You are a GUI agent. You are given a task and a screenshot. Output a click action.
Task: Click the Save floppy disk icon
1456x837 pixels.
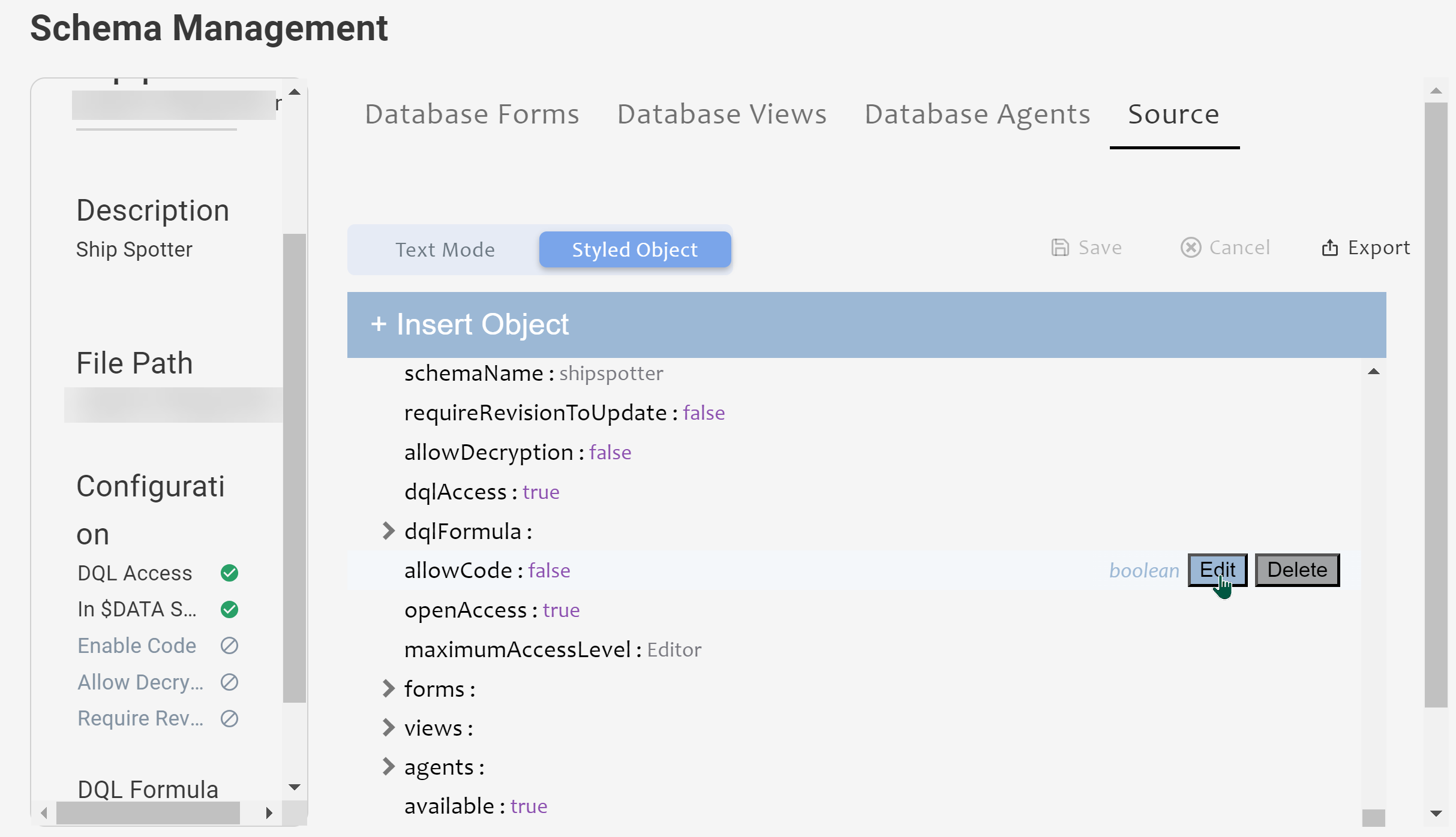[x=1060, y=248]
